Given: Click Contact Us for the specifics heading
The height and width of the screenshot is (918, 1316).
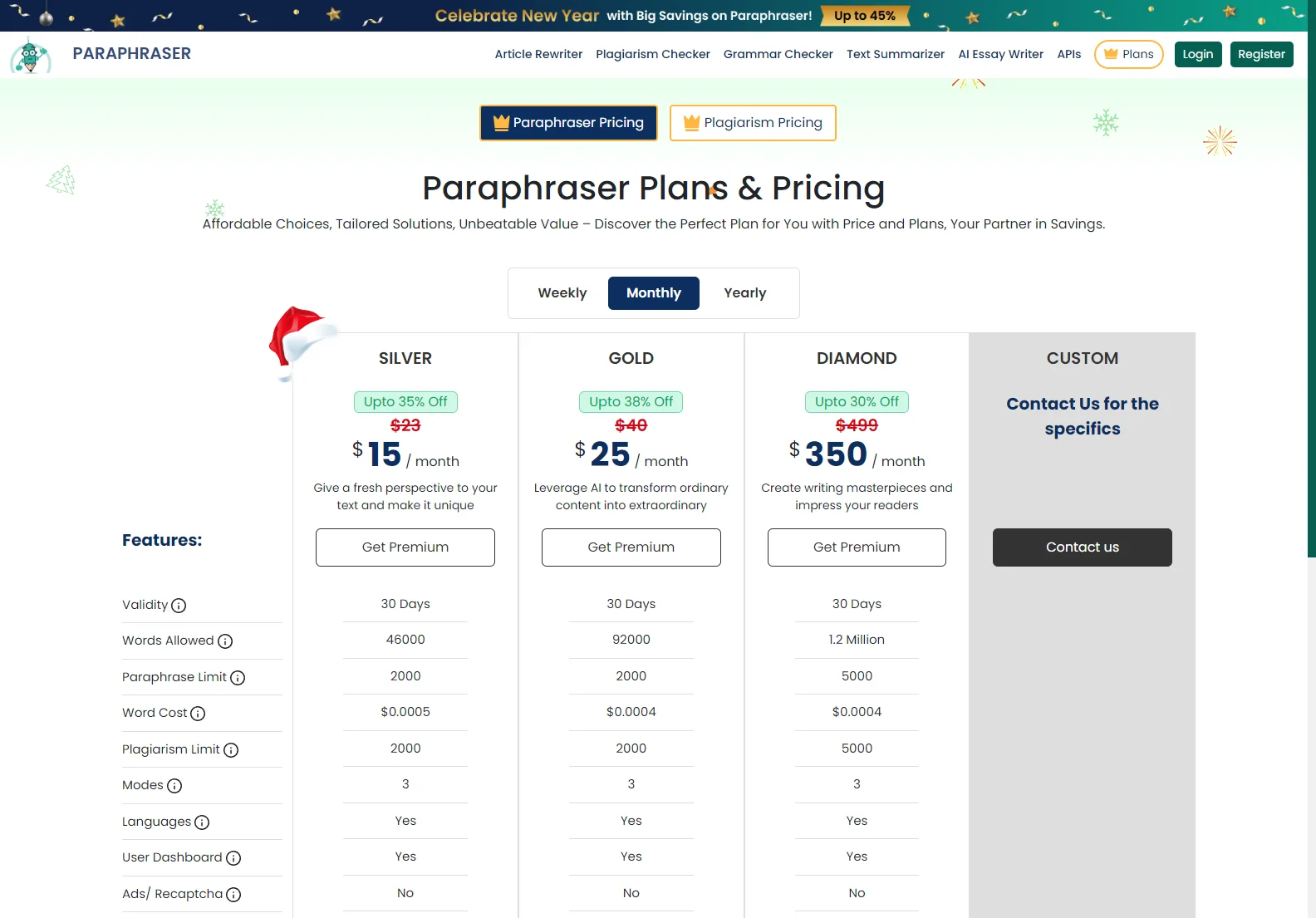Looking at the screenshot, I should pyautogui.click(x=1083, y=416).
